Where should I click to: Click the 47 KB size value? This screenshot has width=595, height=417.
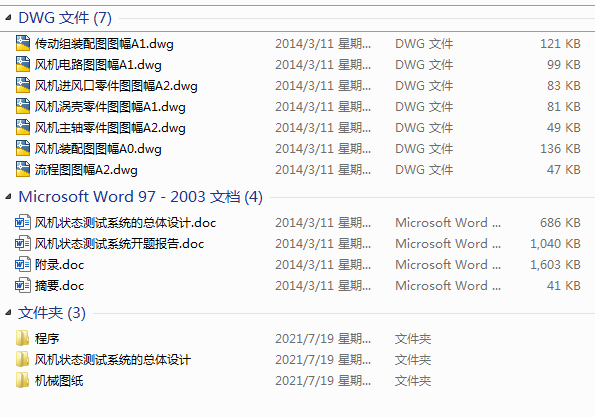click(564, 170)
